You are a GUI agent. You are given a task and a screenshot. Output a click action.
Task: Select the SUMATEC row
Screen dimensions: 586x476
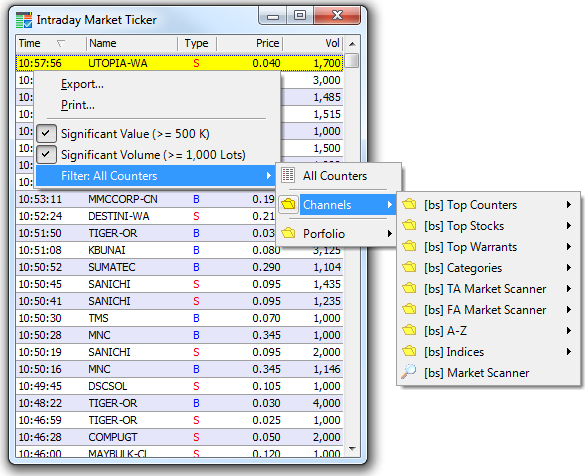(x=179, y=267)
